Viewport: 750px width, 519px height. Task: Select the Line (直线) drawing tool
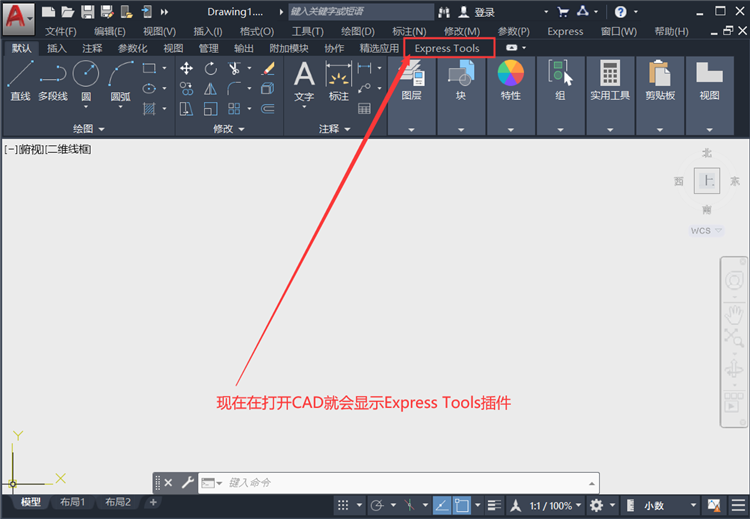click(21, 80)
